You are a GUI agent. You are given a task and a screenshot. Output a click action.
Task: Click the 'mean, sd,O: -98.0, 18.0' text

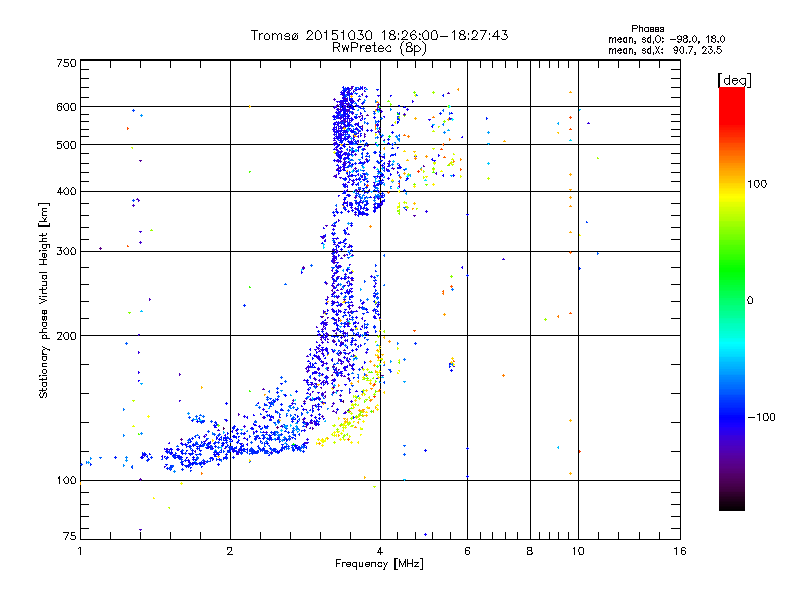[666, 39]
